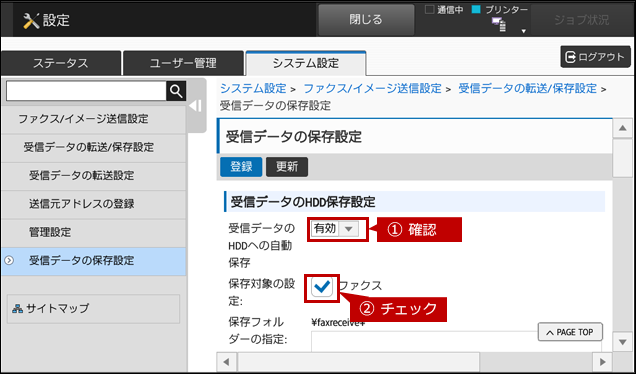The width and height of the screenshot is (636, 374).
Task: Open 送信元アドレスの登録 menu item
Action: tap(94, 204)
